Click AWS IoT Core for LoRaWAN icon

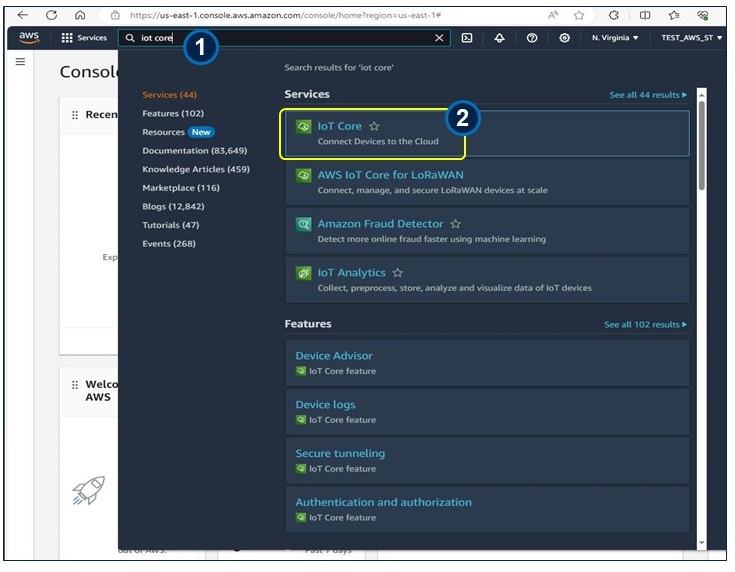click(x=303, y=175)
